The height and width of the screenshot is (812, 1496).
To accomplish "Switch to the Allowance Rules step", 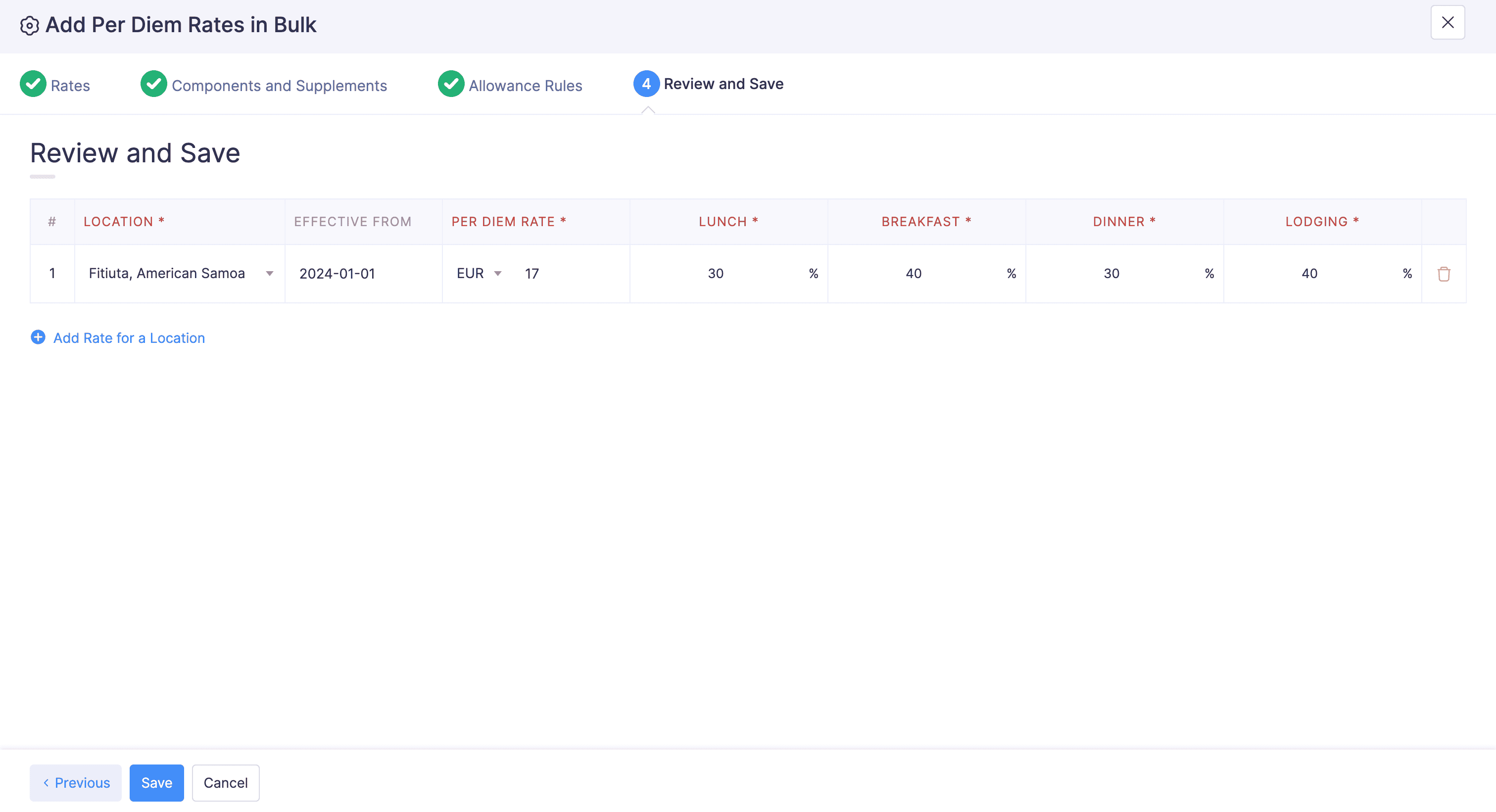I will [x=525, y=86].
